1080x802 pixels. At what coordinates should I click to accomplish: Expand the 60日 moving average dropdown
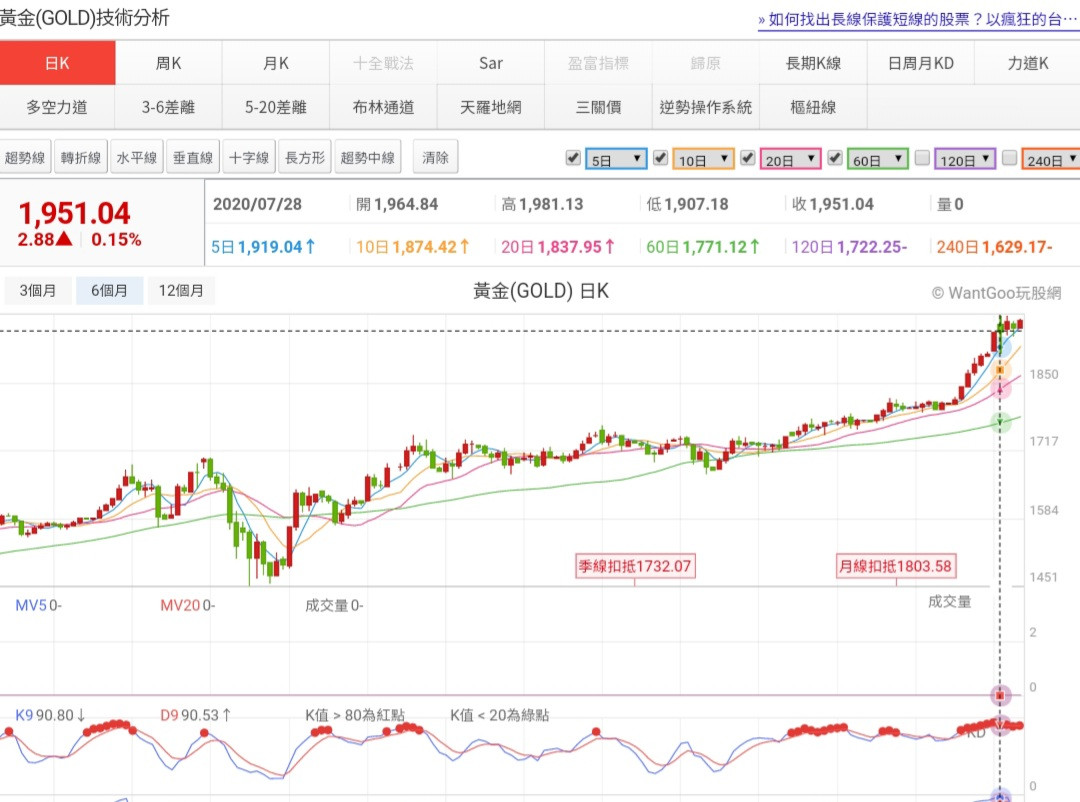point(878,159)
